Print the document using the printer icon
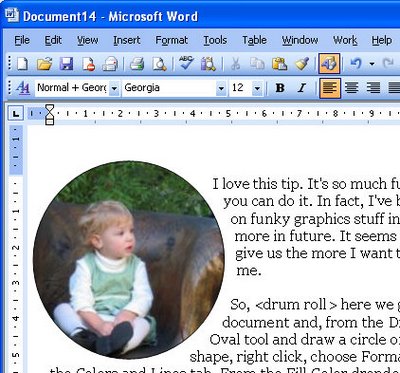Image resolution: width=400 pixels, height=373 pixels. [137, 63]
